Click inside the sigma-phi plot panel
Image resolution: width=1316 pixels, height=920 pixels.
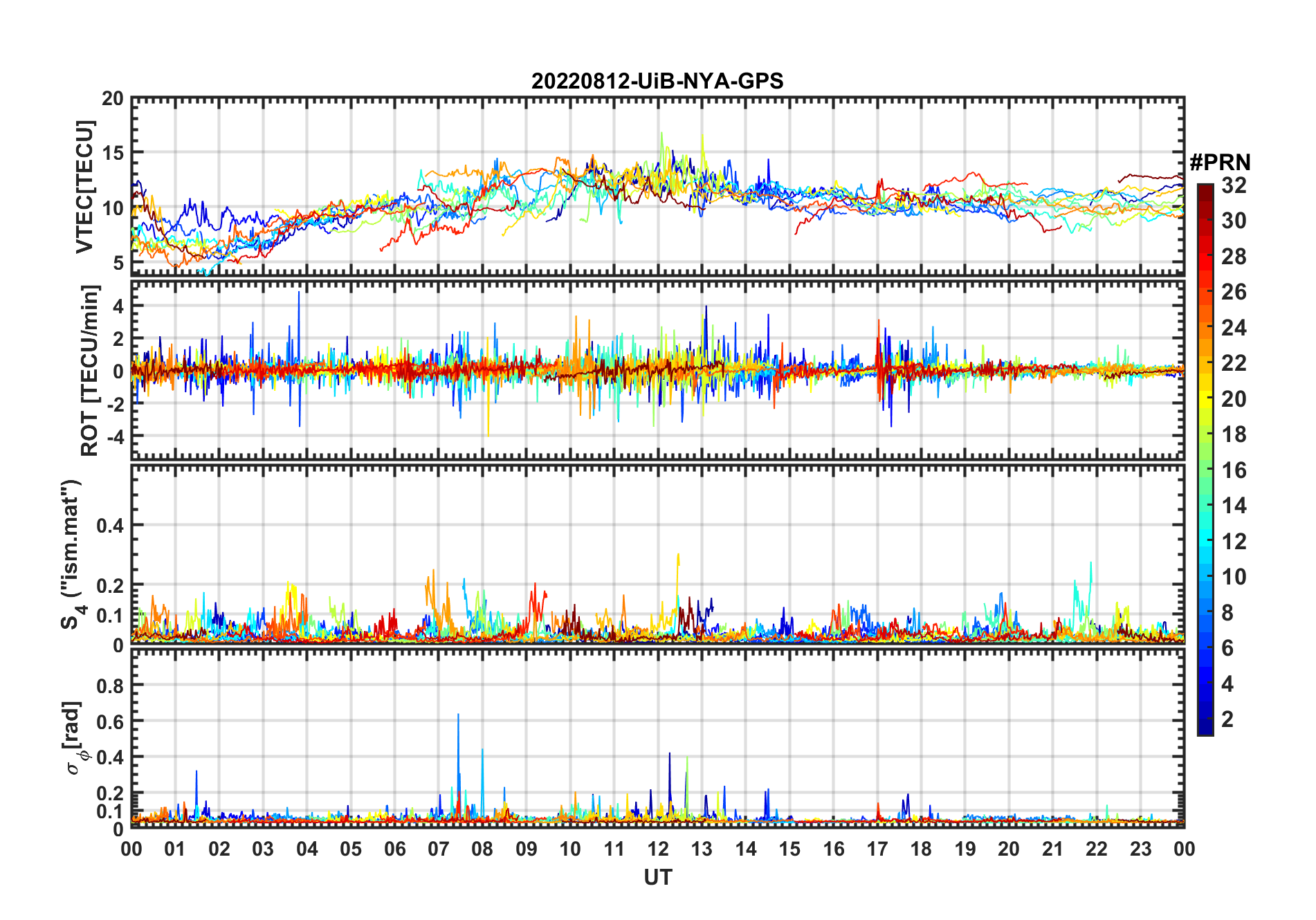pos(658,737)
